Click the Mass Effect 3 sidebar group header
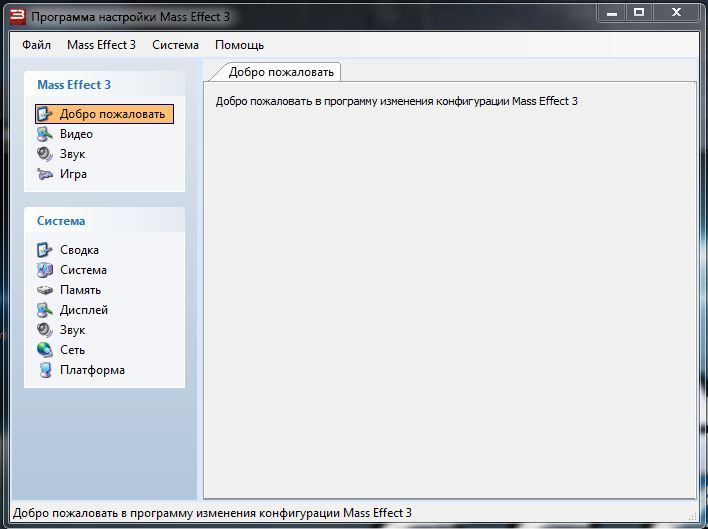708x529 pixels. pos(104,84)
